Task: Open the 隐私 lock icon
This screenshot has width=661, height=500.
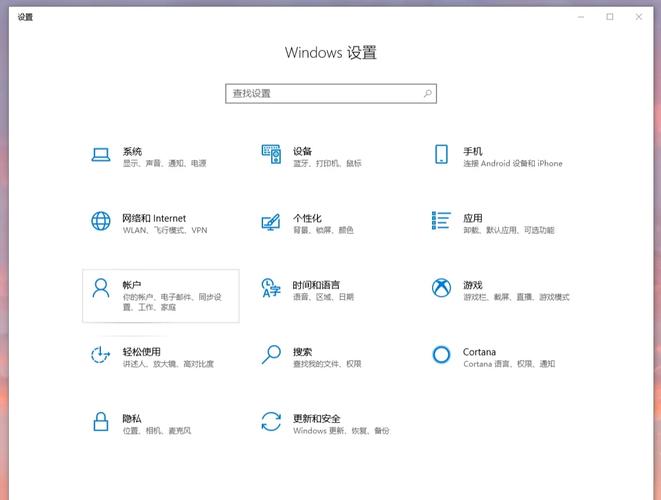Action: pos(101,422)
